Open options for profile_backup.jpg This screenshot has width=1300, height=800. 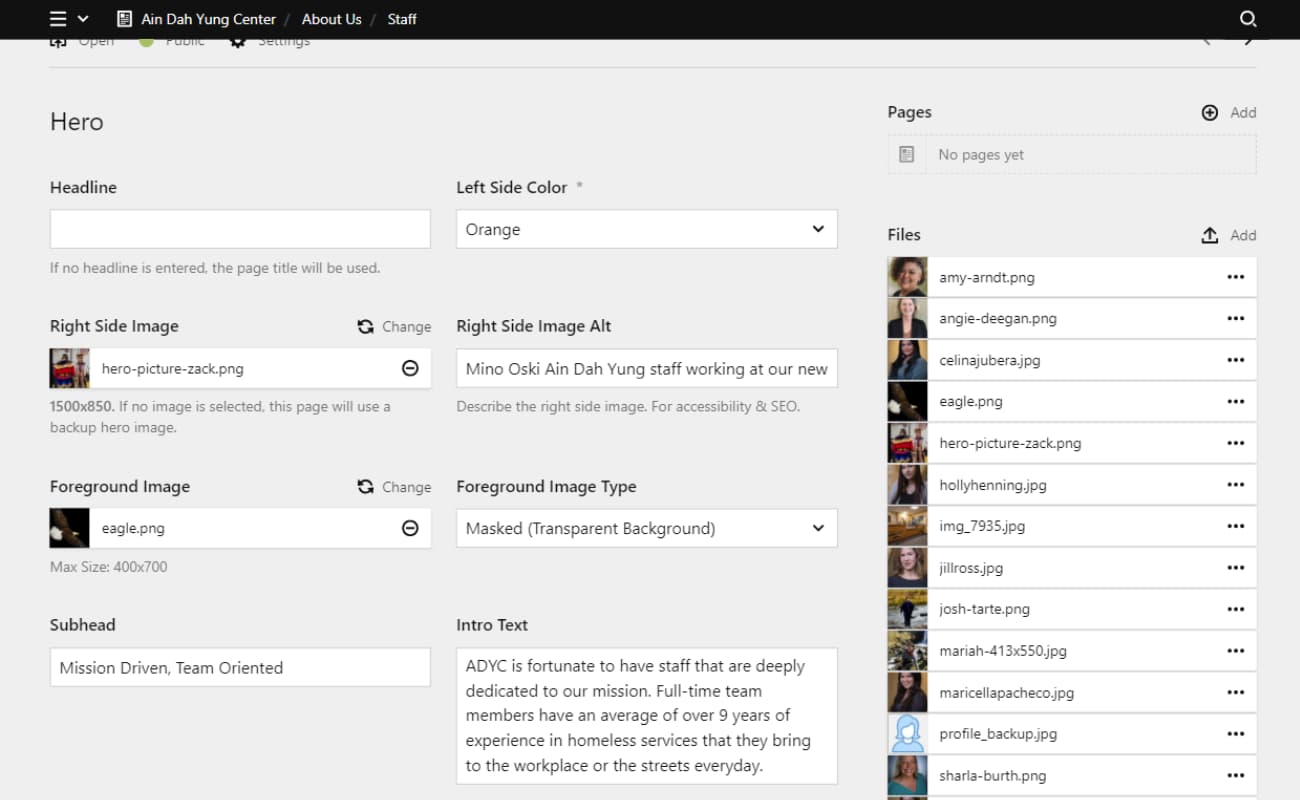pyautogui.click(x=1235, y=734)
